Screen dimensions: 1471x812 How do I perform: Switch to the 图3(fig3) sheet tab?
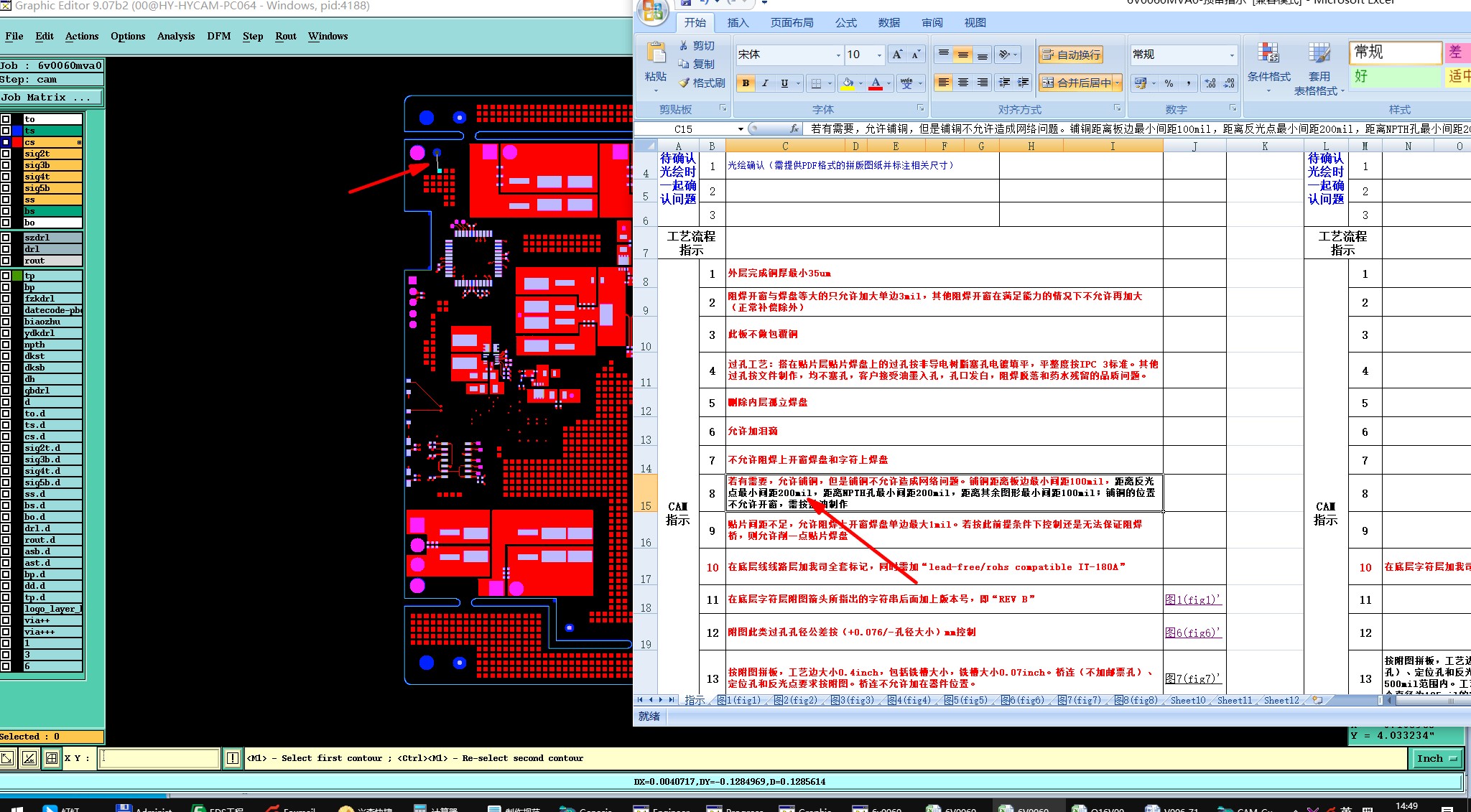[852, 700]
